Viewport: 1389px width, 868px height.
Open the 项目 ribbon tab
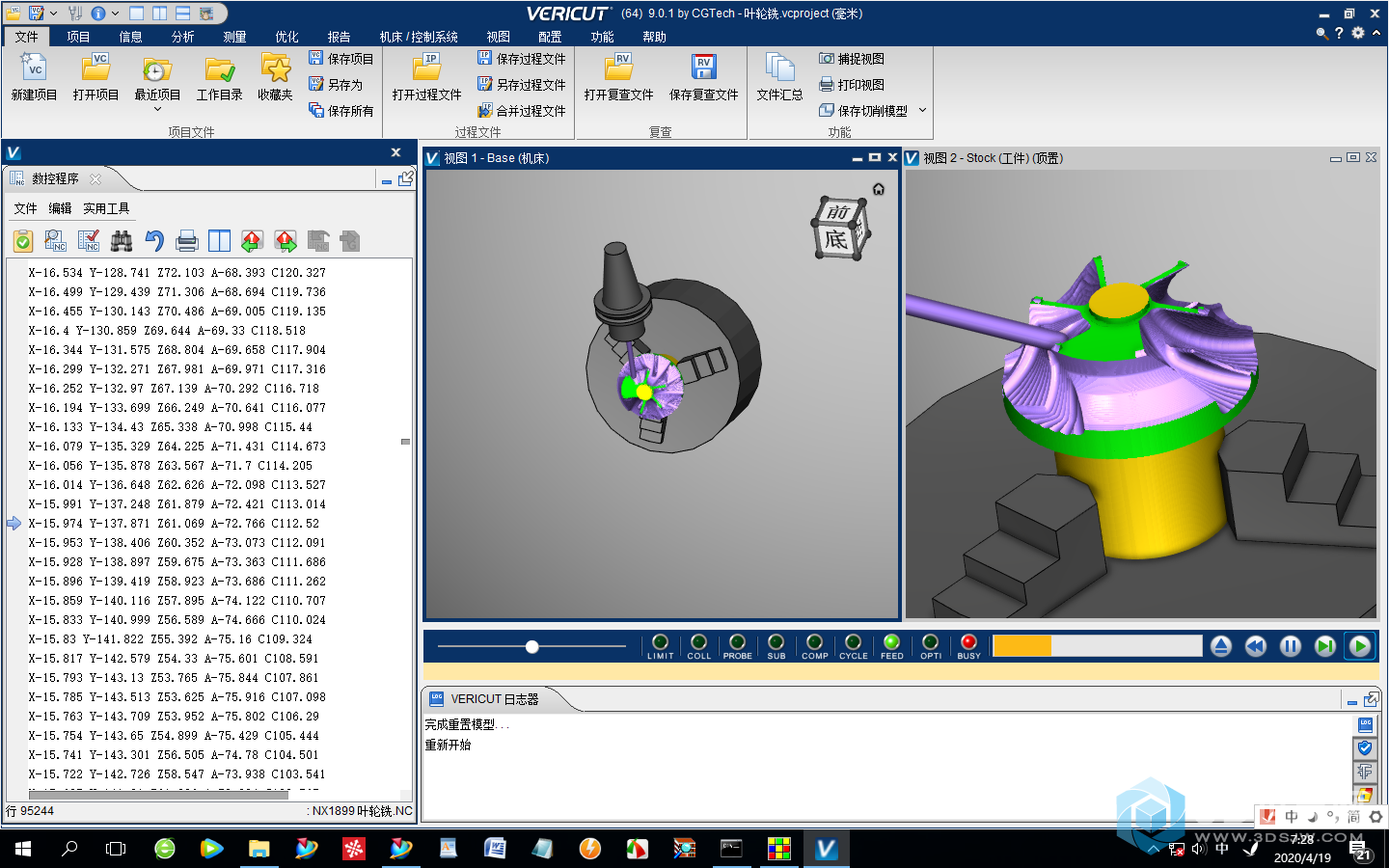coord(79,37)
